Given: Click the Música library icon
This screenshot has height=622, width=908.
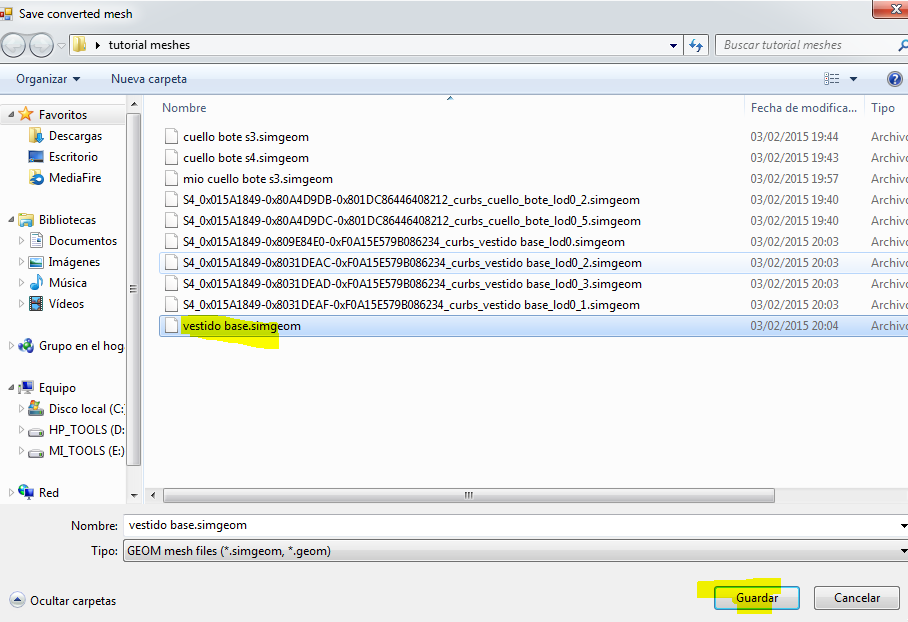Looking at the screenshot, I should [x=37, y=283].
